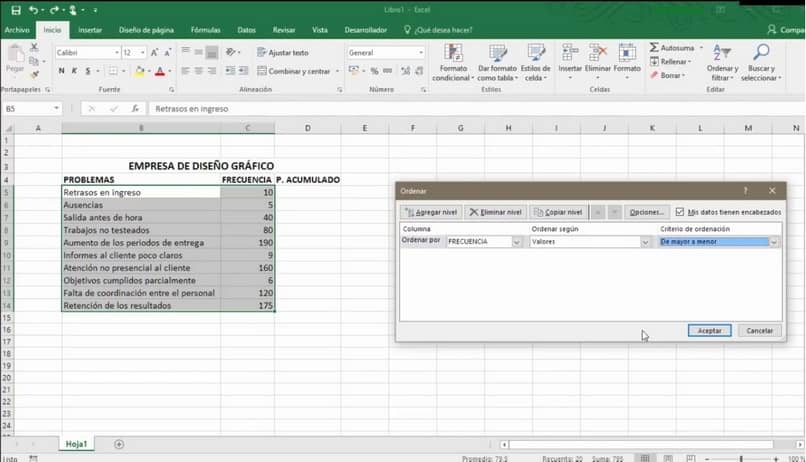
Task: Increase decimal places icon
Action: point(406,71)
